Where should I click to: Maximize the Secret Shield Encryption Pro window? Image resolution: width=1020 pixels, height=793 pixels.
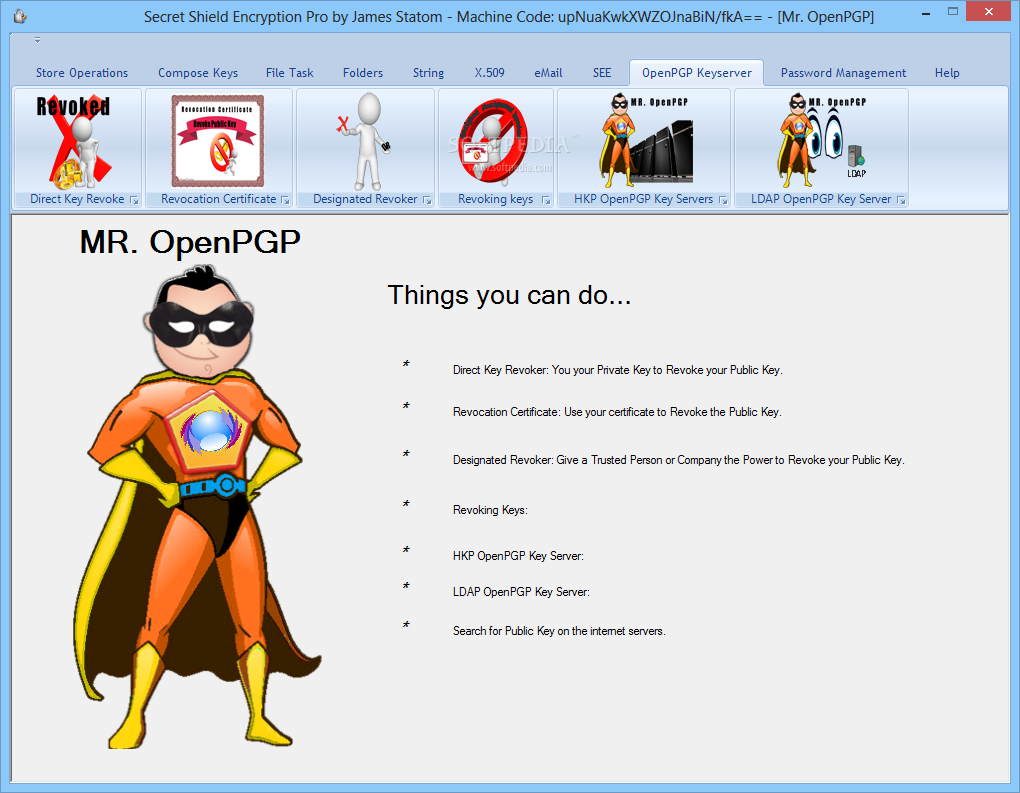[953, 12]
